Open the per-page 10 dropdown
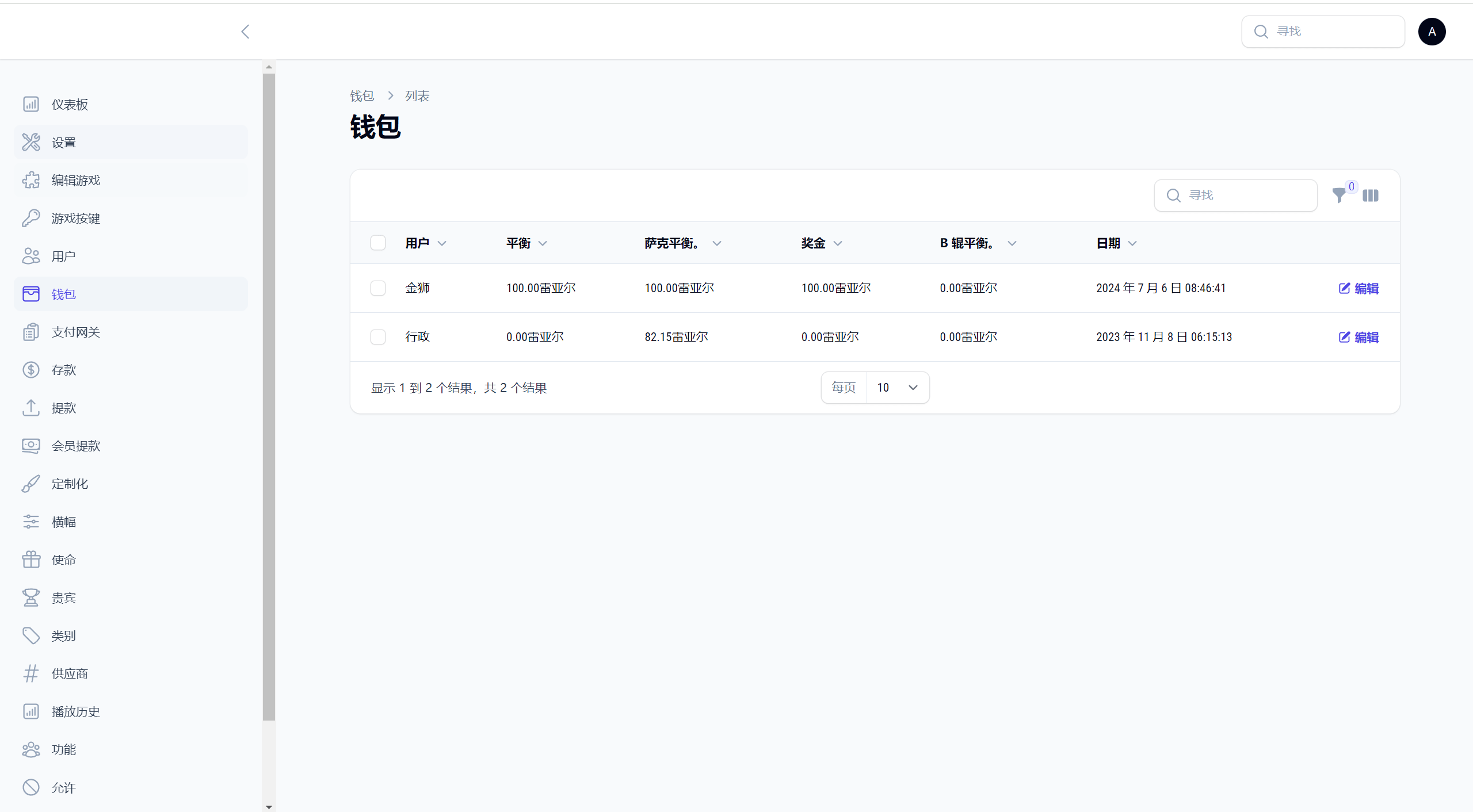 897,388
